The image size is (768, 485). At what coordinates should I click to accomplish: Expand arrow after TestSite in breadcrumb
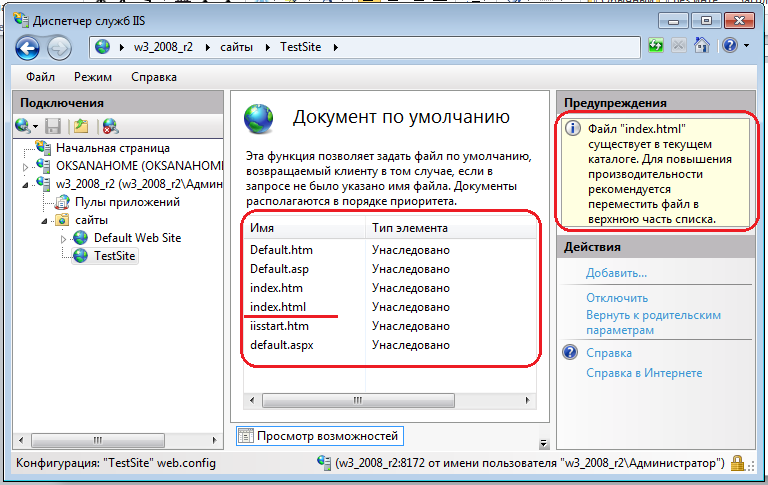coord(336,48)
